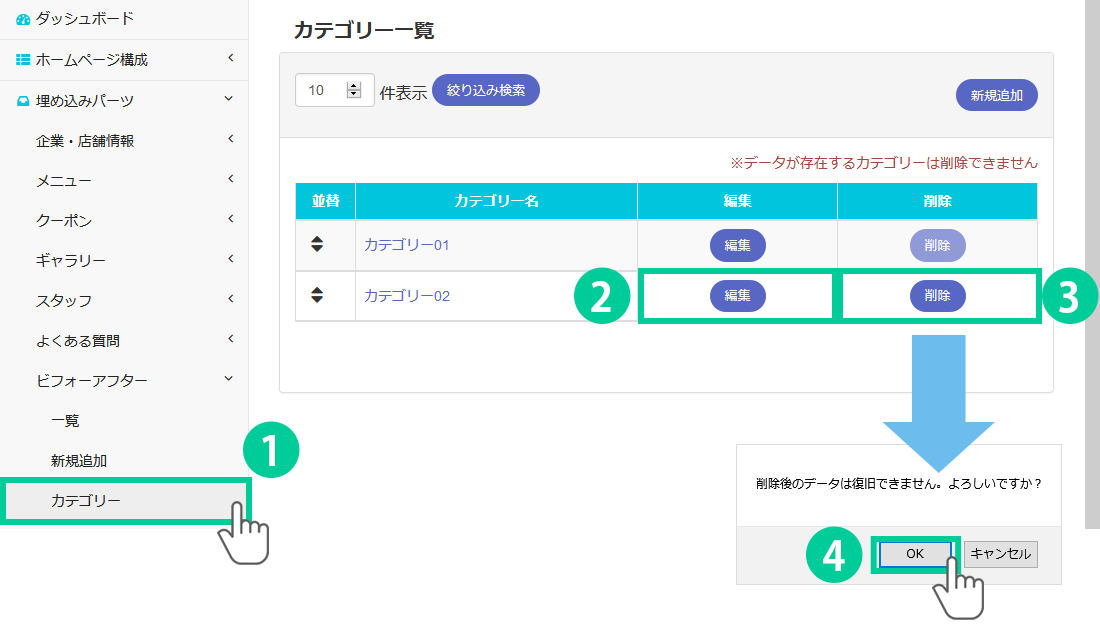The image size is (1100, 632).
Task: Click the homepage structure list icon
Action: 23,60
